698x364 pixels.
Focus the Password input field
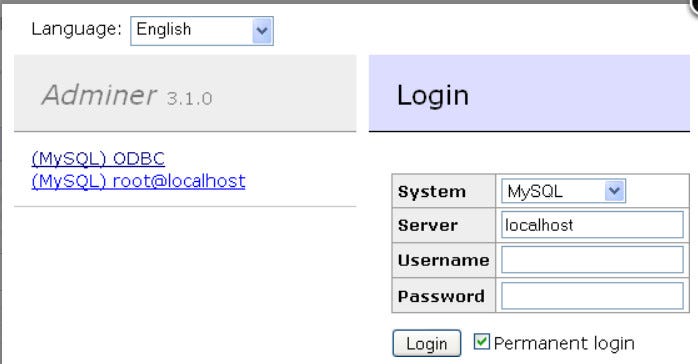tap(592, 295)
